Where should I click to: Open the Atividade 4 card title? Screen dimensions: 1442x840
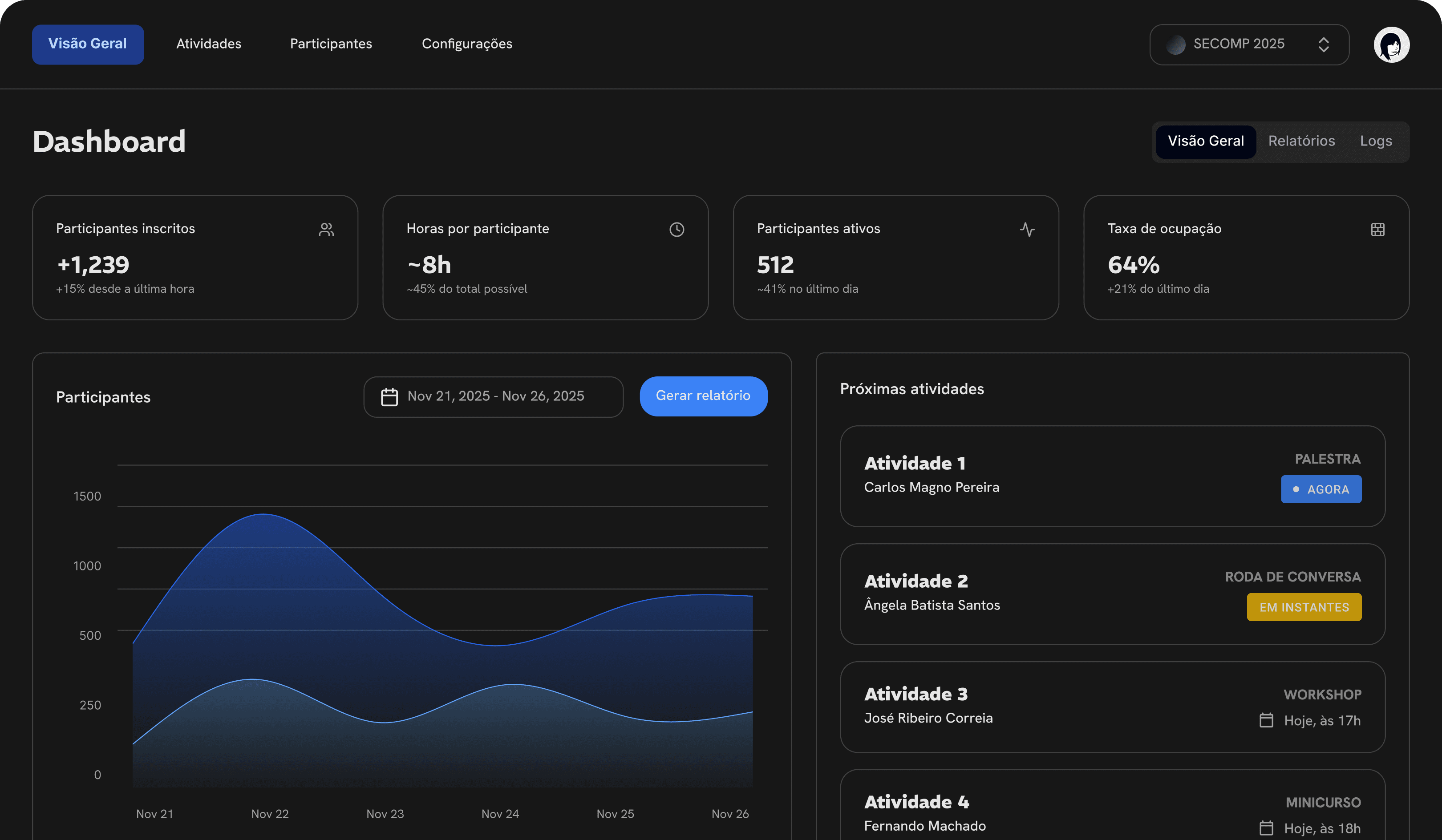pos(916,802)
